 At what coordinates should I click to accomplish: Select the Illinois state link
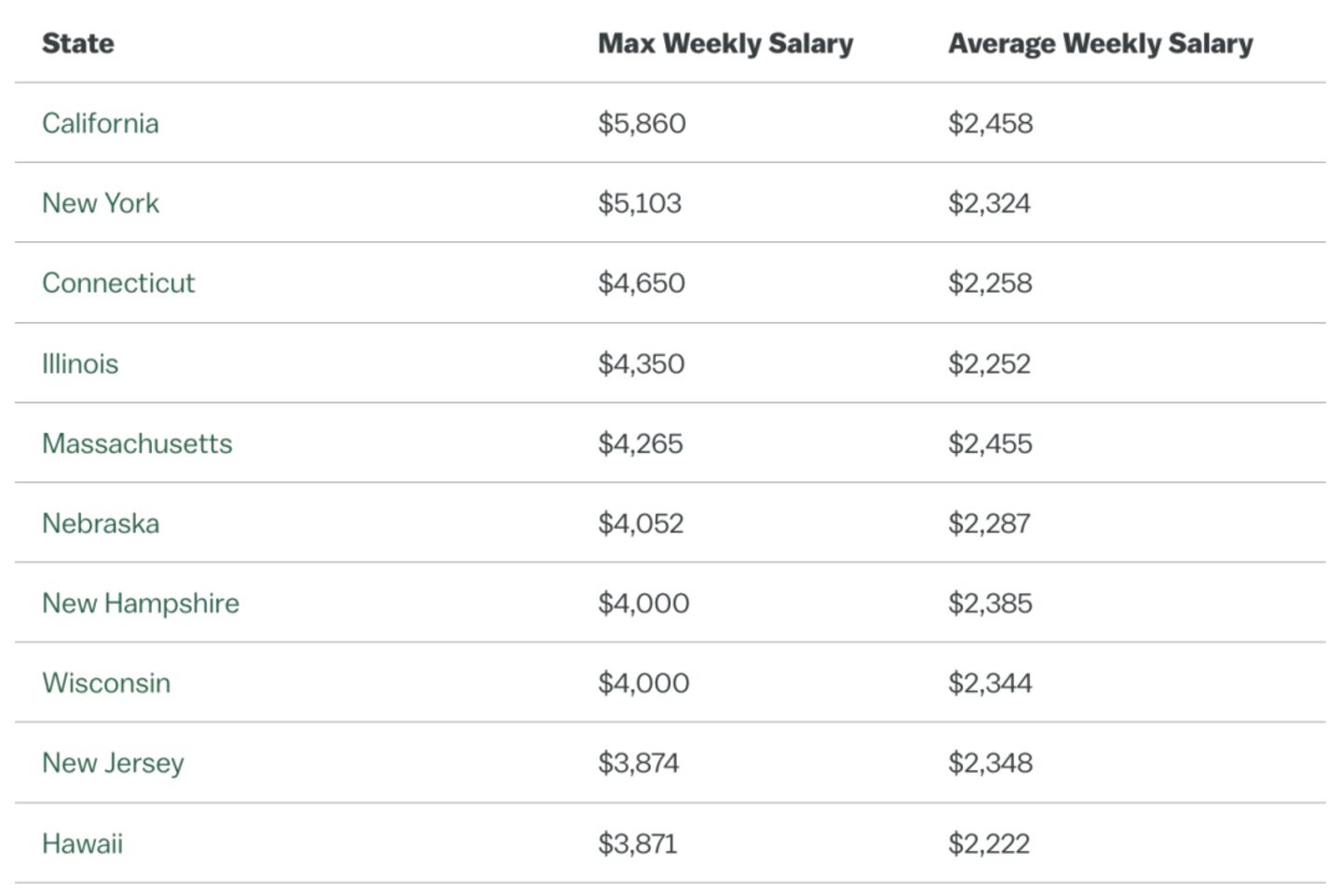tap(80, 363)
